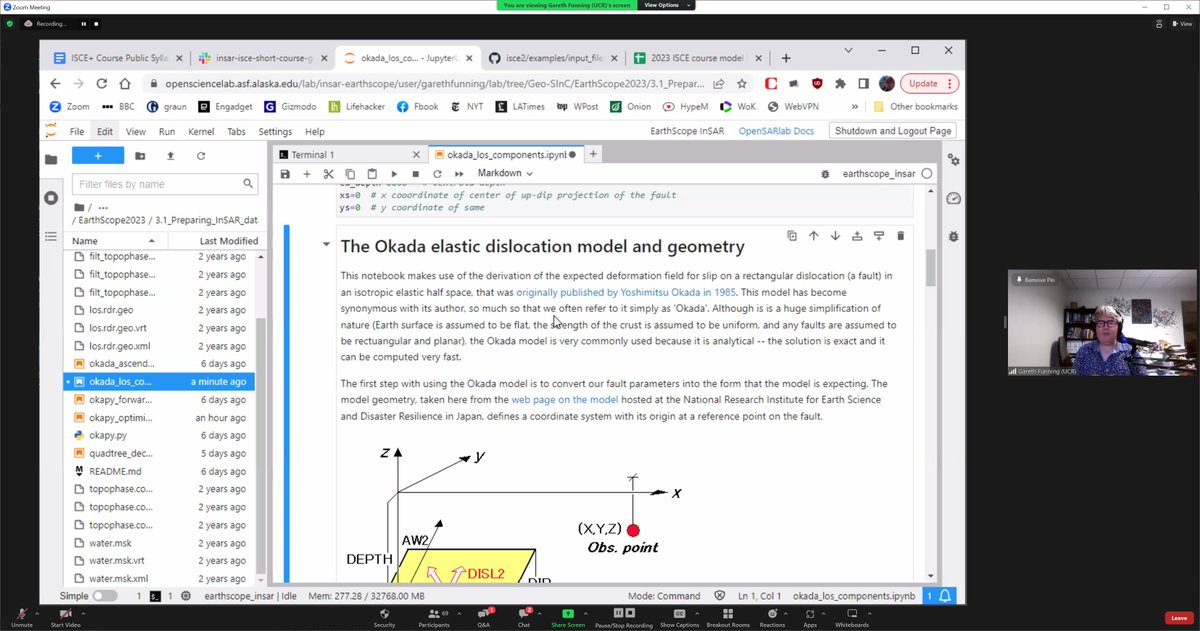Focus the Filter files by name field
Viewport: 1200px width, 631px height.
coord(165,184)
